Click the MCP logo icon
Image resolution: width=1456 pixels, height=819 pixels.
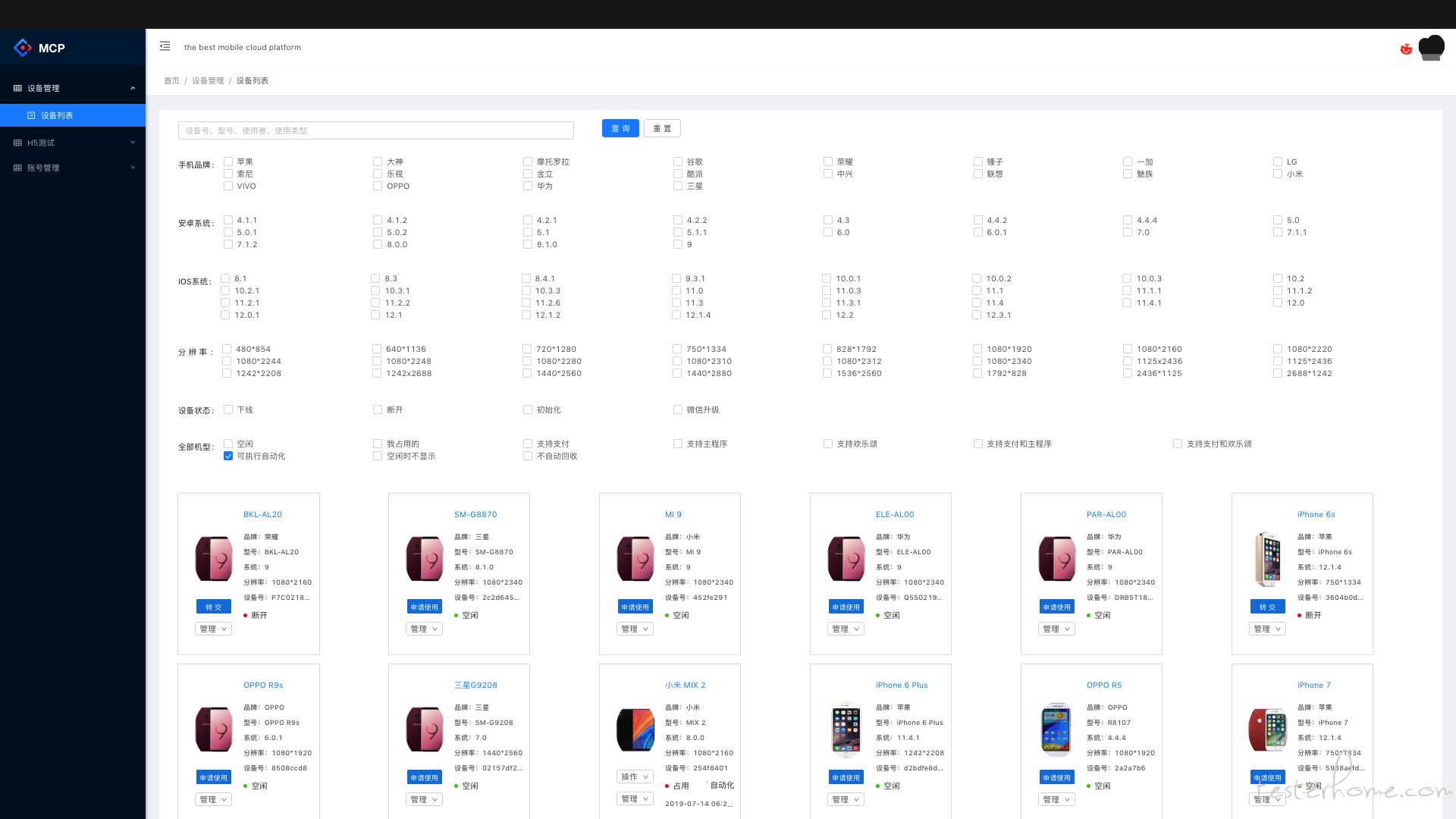point(24,48)
